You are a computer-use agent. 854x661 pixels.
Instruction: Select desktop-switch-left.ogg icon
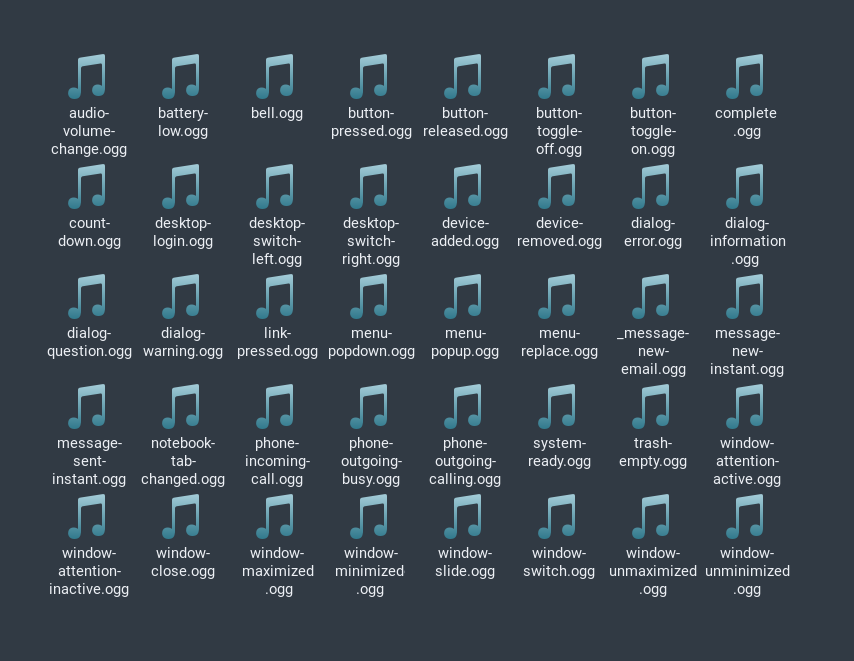(x=276, y=186)
